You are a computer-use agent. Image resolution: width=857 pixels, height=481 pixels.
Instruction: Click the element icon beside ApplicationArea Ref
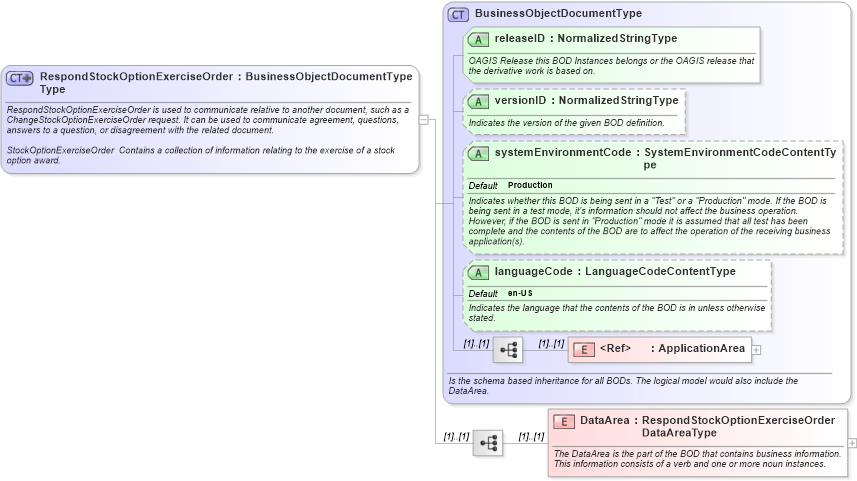[584, 349]
